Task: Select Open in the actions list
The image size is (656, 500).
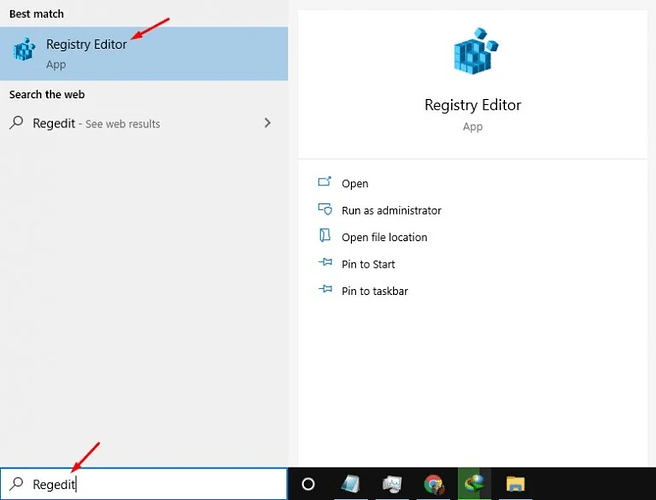Action: tap(355, 184)
